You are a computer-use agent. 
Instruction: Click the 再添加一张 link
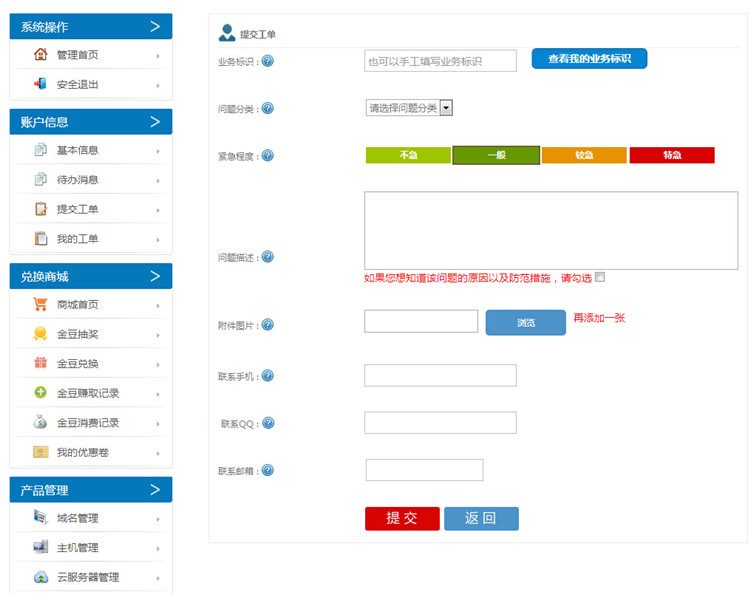(x=599, y=318)
